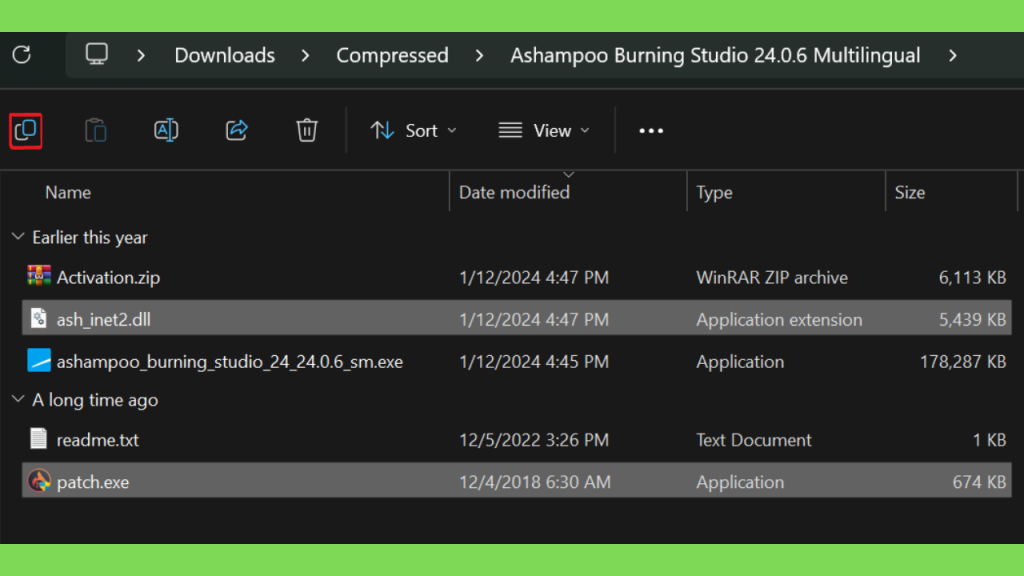Image resolution: width=1024 pixels, height=576 pixels.
Task: Click the Paste toolbar icon
Action: [x=95, y=131]
